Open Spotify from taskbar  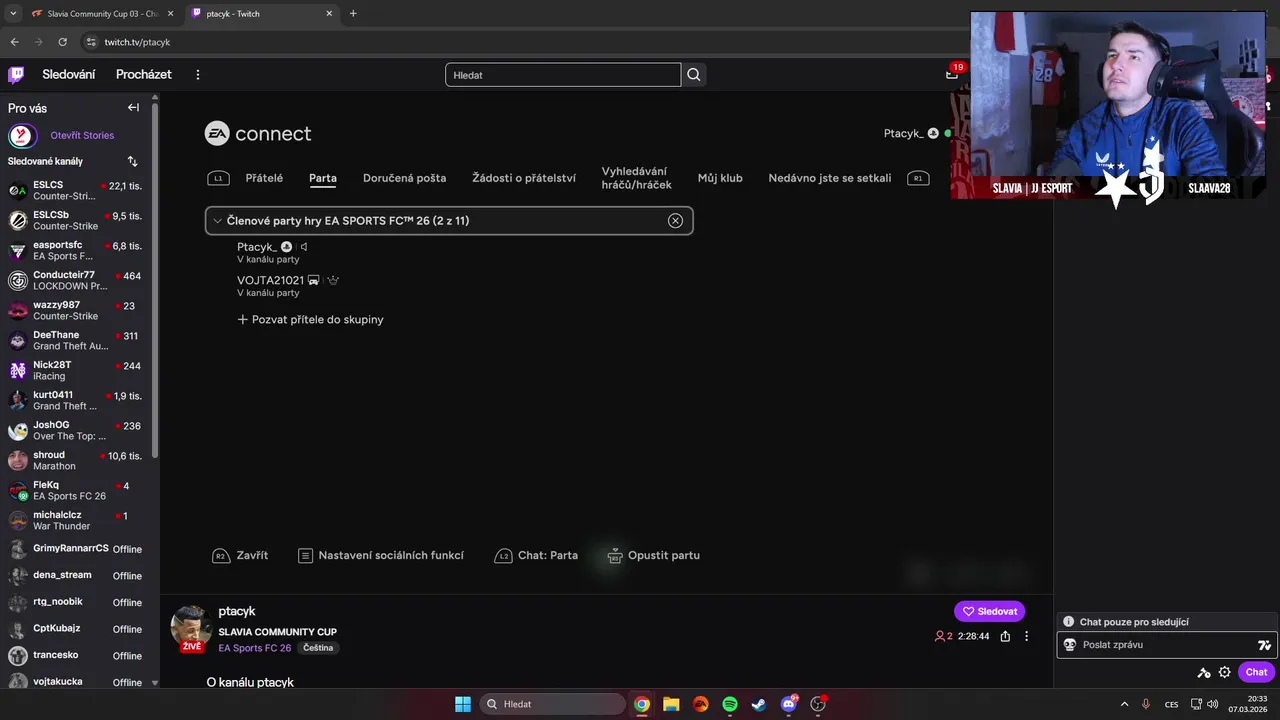(730, 704)
